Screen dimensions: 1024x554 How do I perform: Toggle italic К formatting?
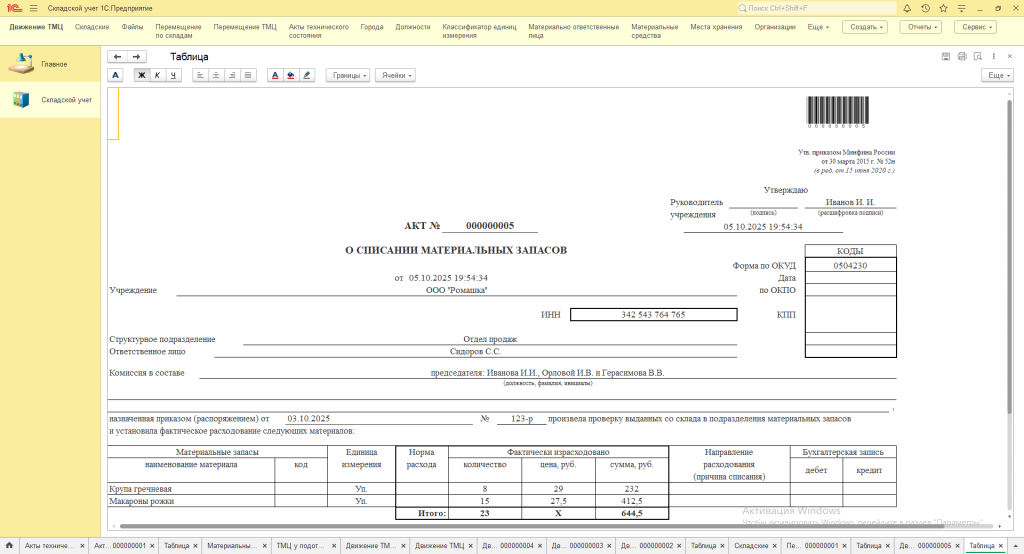click(157, 75)
